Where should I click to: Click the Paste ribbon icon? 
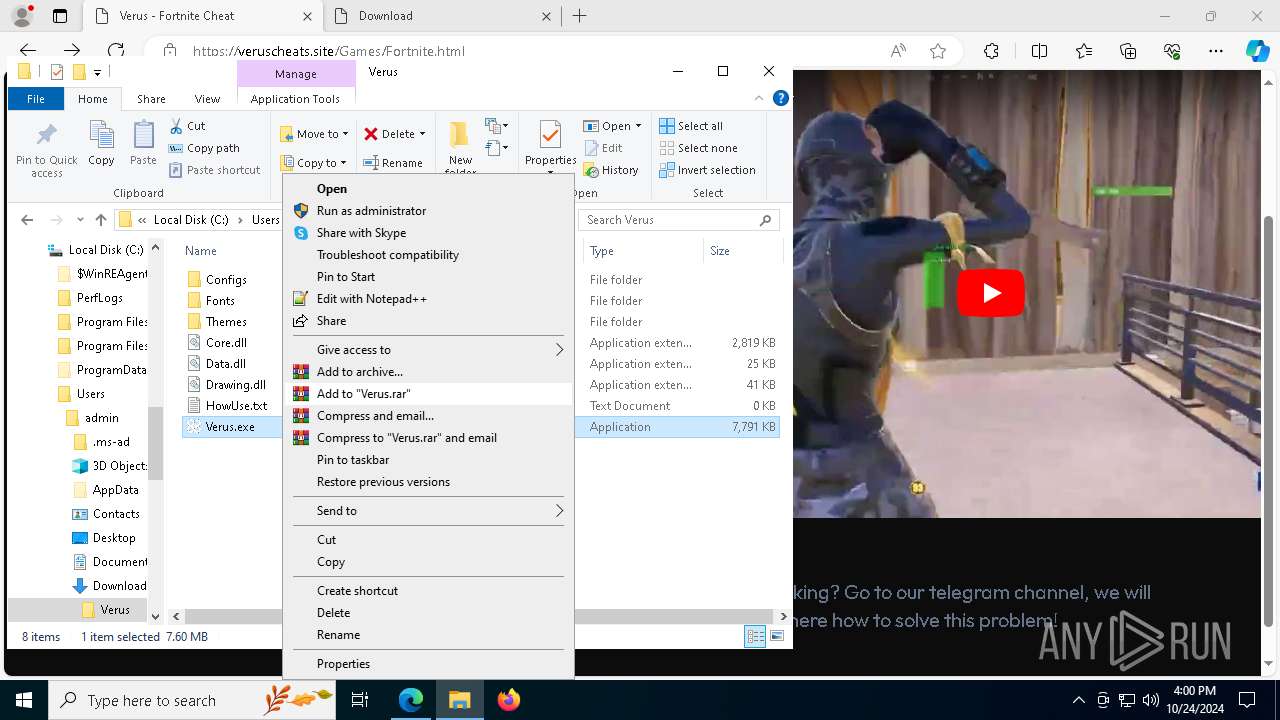point(143,135)
